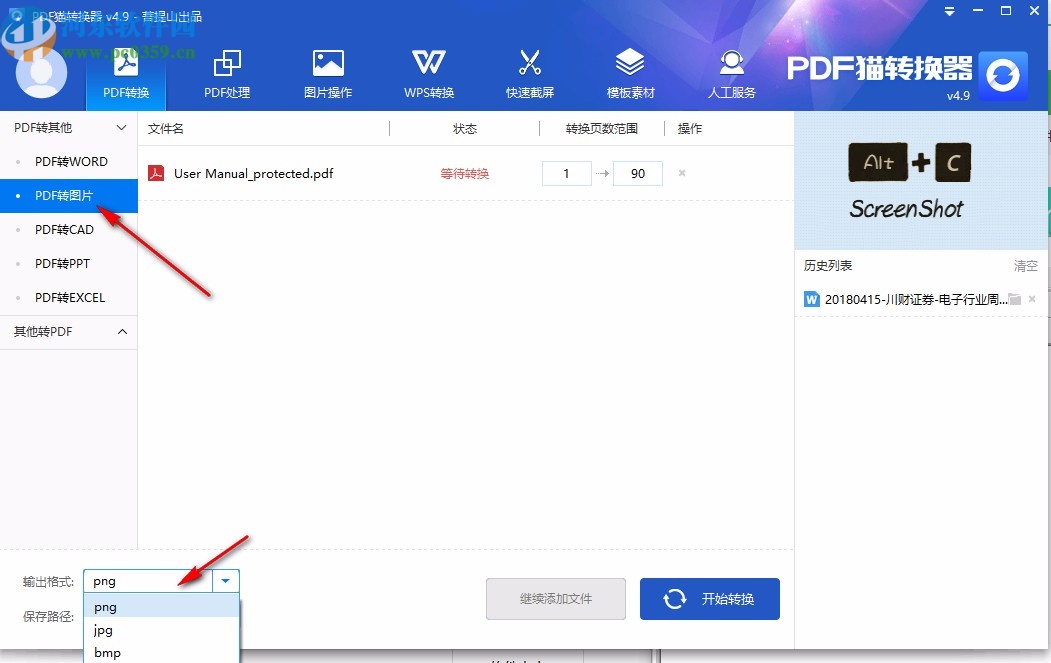Click the starting page number field
The width and height of the screenshot is (1051, 663).
[x=566, y=173]
